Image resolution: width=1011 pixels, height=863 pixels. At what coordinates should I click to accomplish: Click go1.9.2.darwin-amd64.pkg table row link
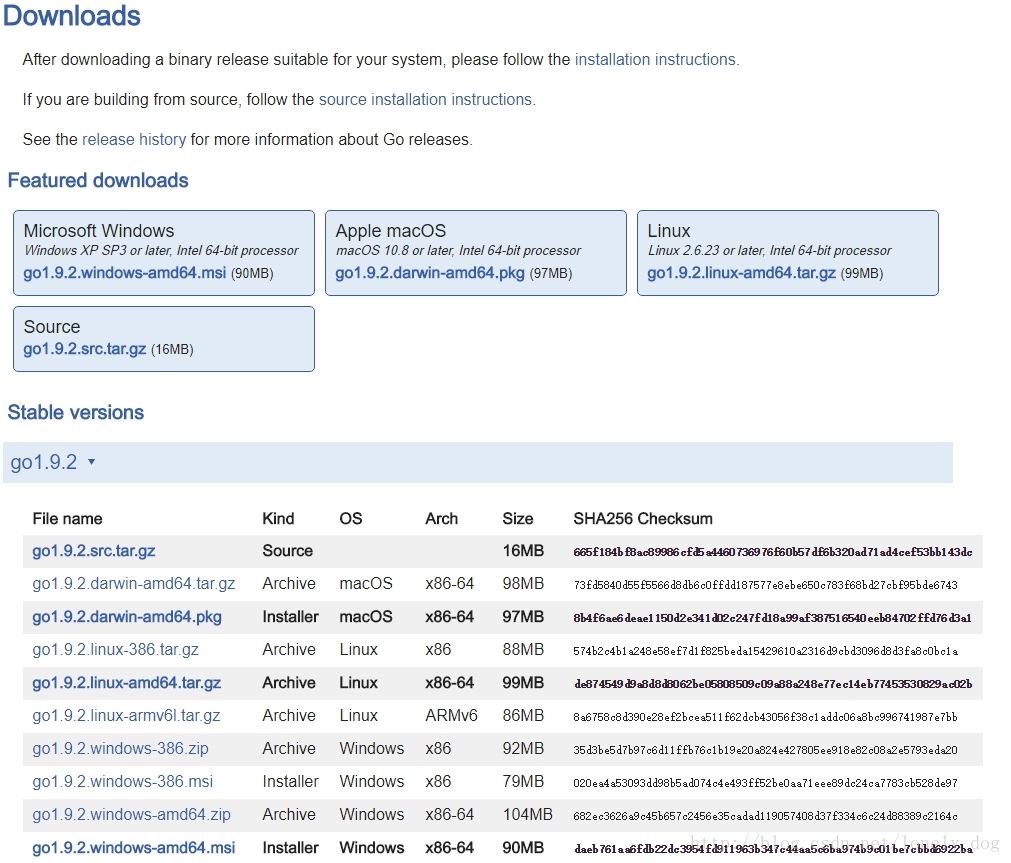pyautogui.click(x=127, y=617)
